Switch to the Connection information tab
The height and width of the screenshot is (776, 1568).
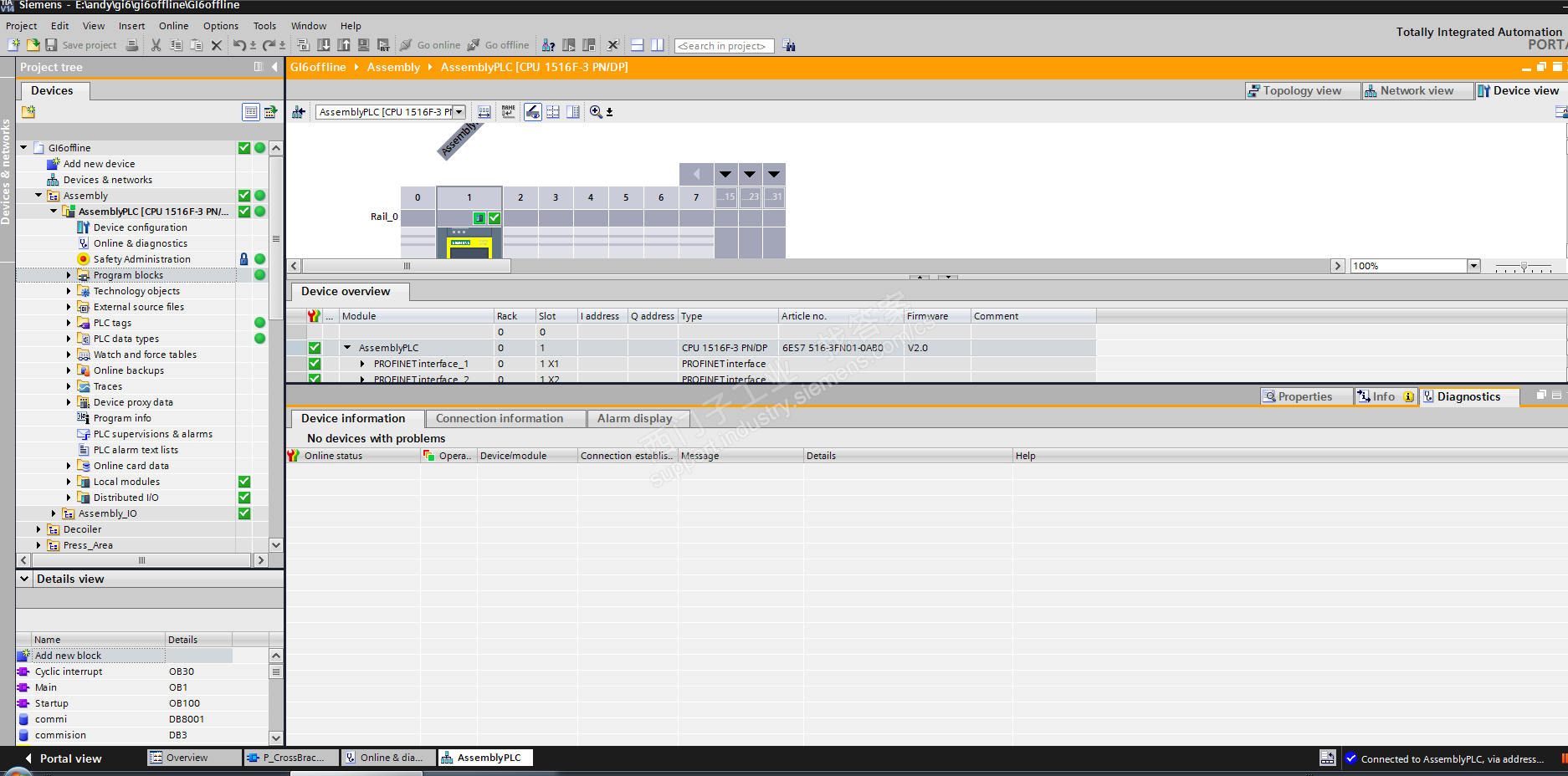click(500, 419)
